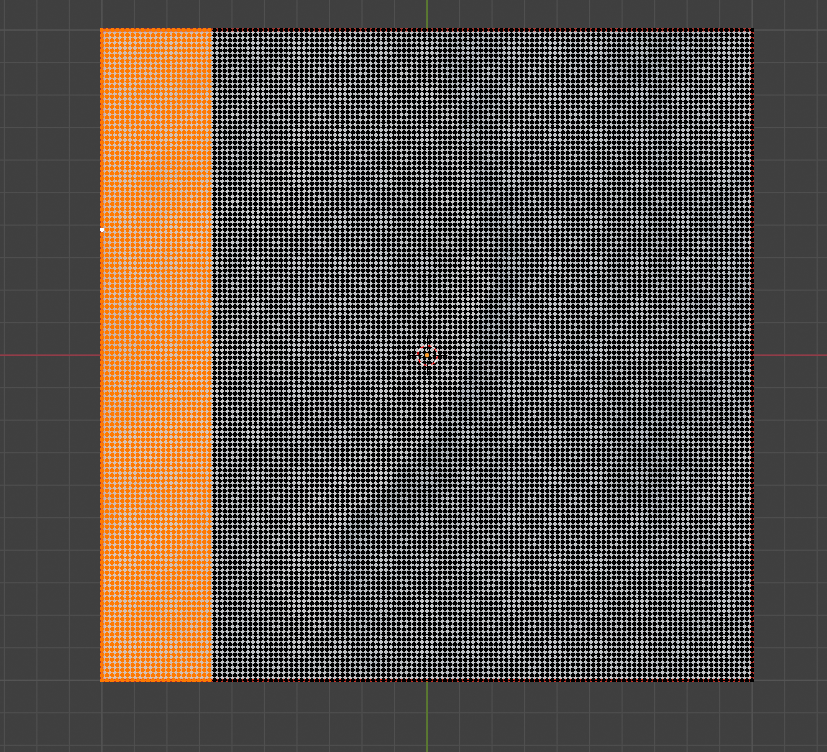
Task: Select the bottom-left corner vertex of mesh
Action: pos(102,680)
